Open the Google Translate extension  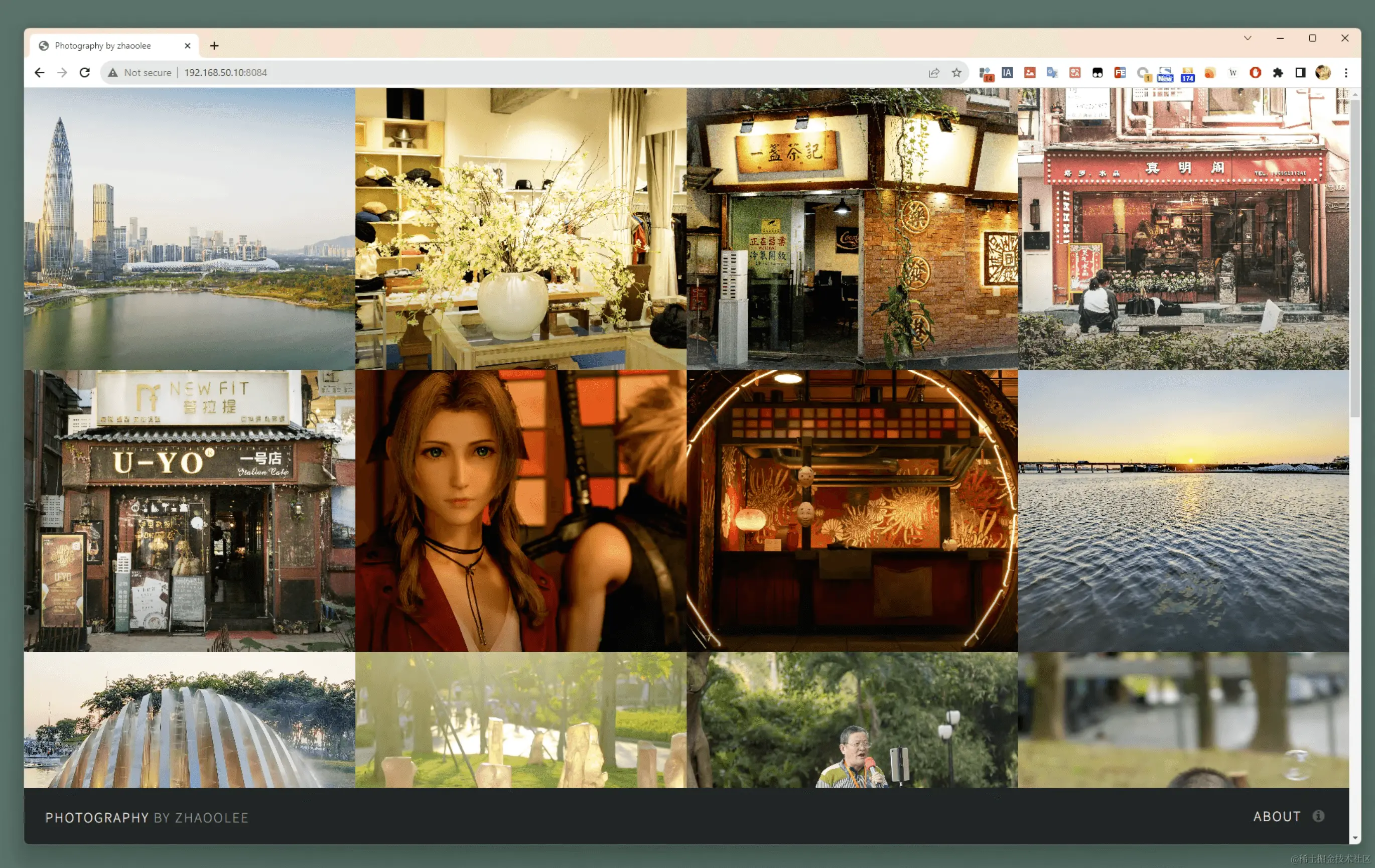(x=1052, y=73)
